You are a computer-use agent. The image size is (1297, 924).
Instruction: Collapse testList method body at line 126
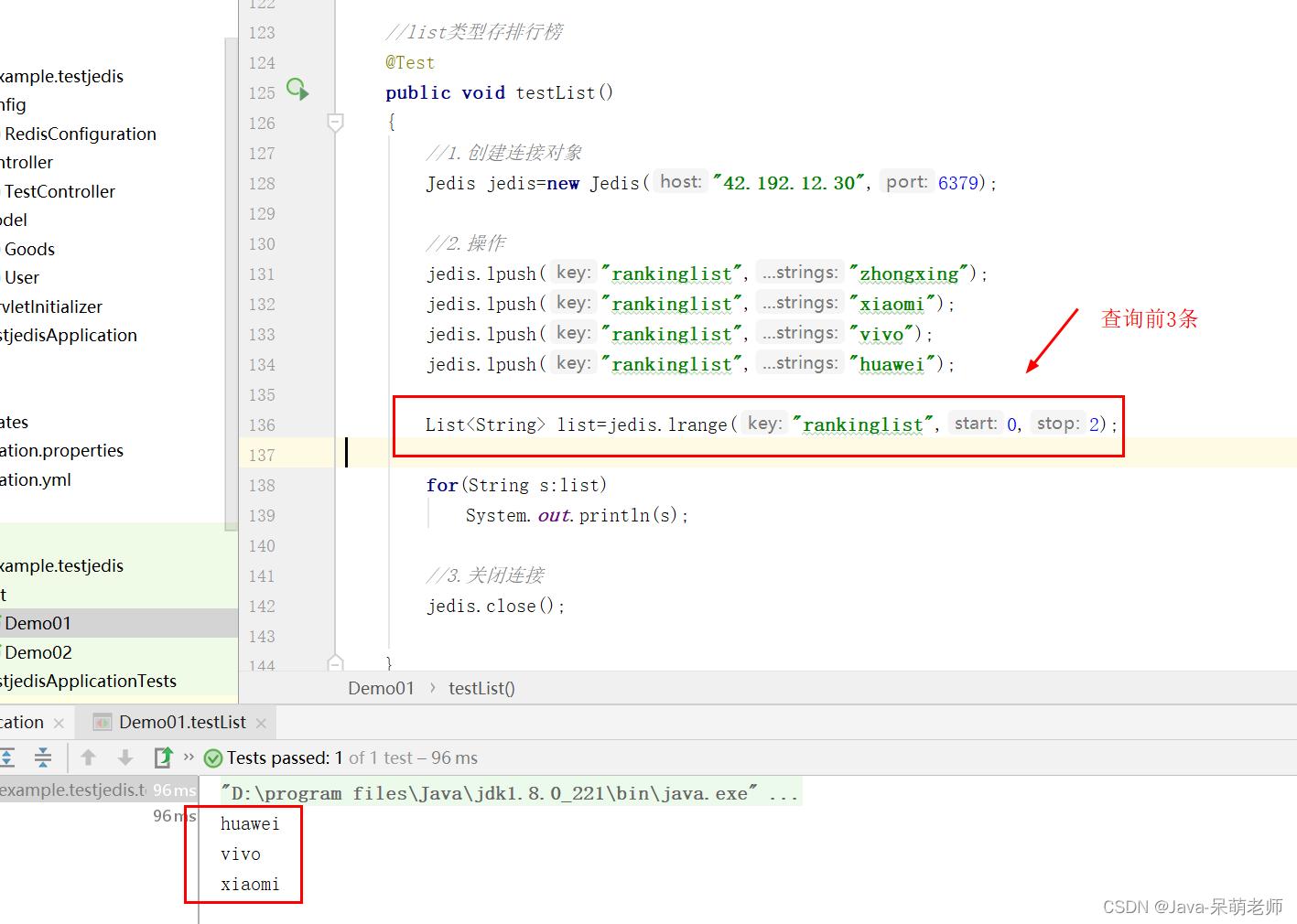click(x=335, y=122)
